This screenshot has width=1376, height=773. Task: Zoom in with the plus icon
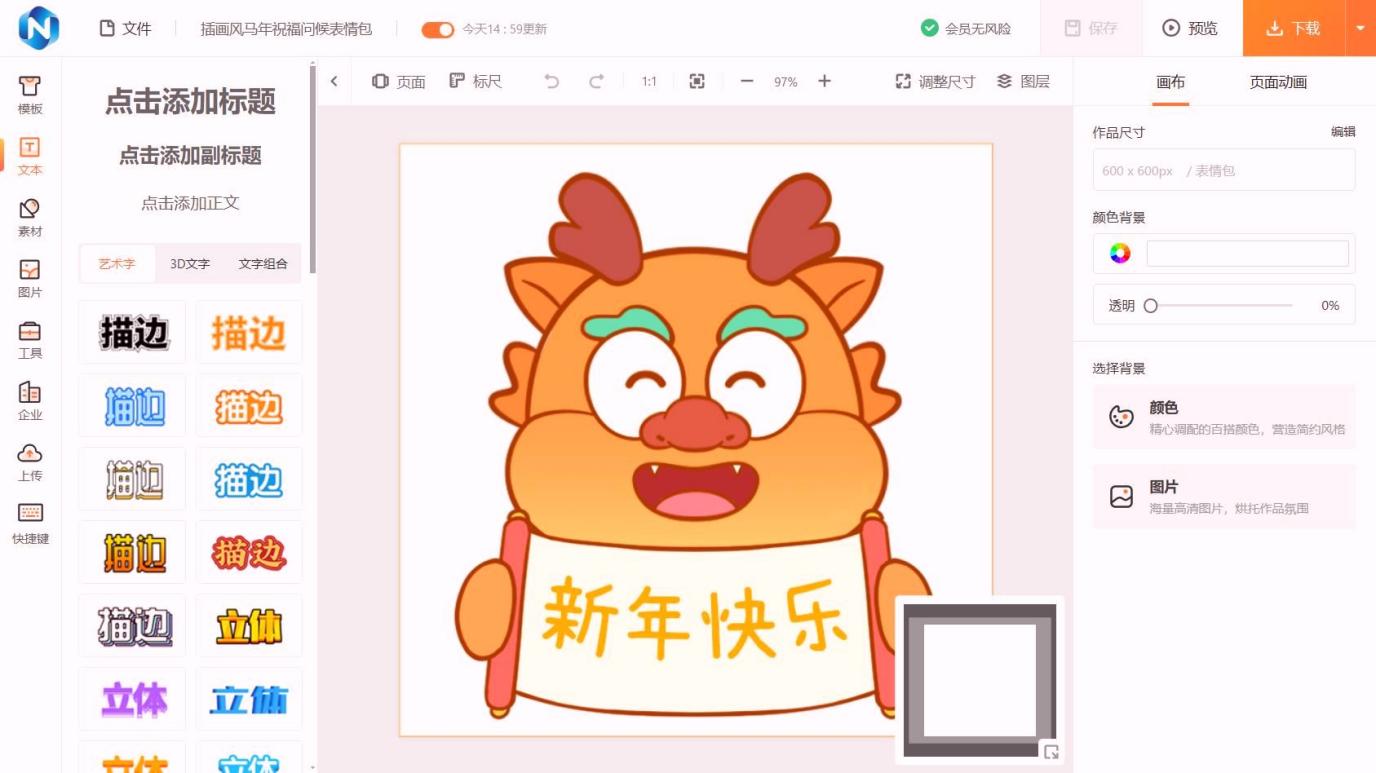click(824, 82)
